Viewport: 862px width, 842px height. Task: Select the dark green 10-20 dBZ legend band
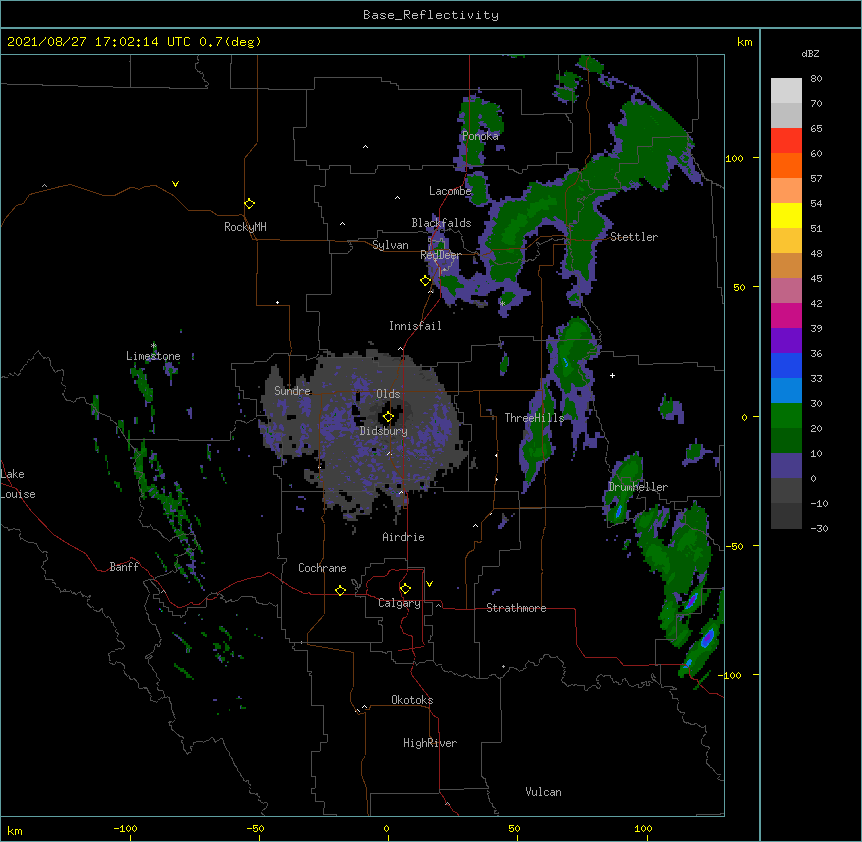tap(786, 441)
